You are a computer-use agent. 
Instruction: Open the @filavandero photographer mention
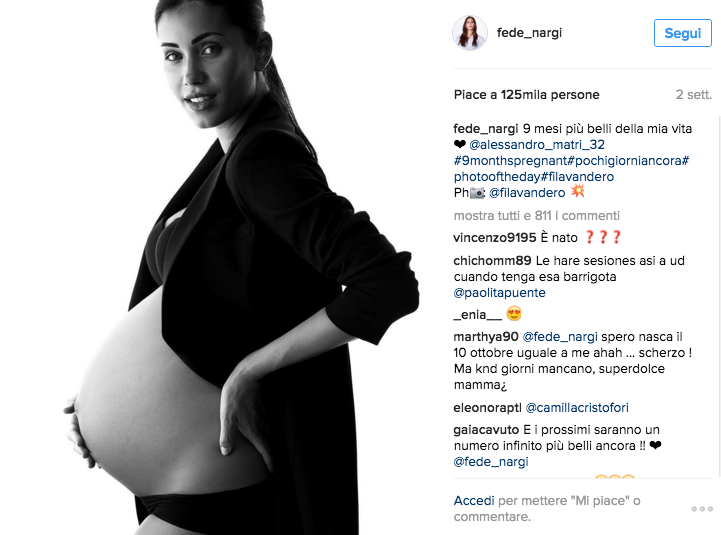pyautogui.click(x=527, y=193)
